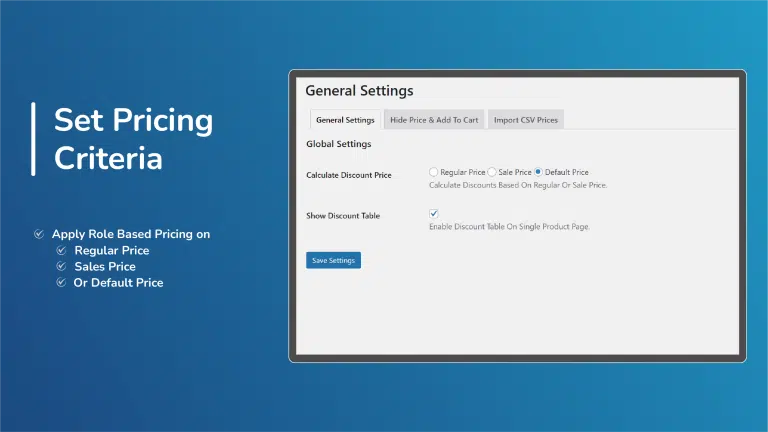Click the Set Pricing Criteria title
The width and height of the screenshot is (768, 432).
133,139
